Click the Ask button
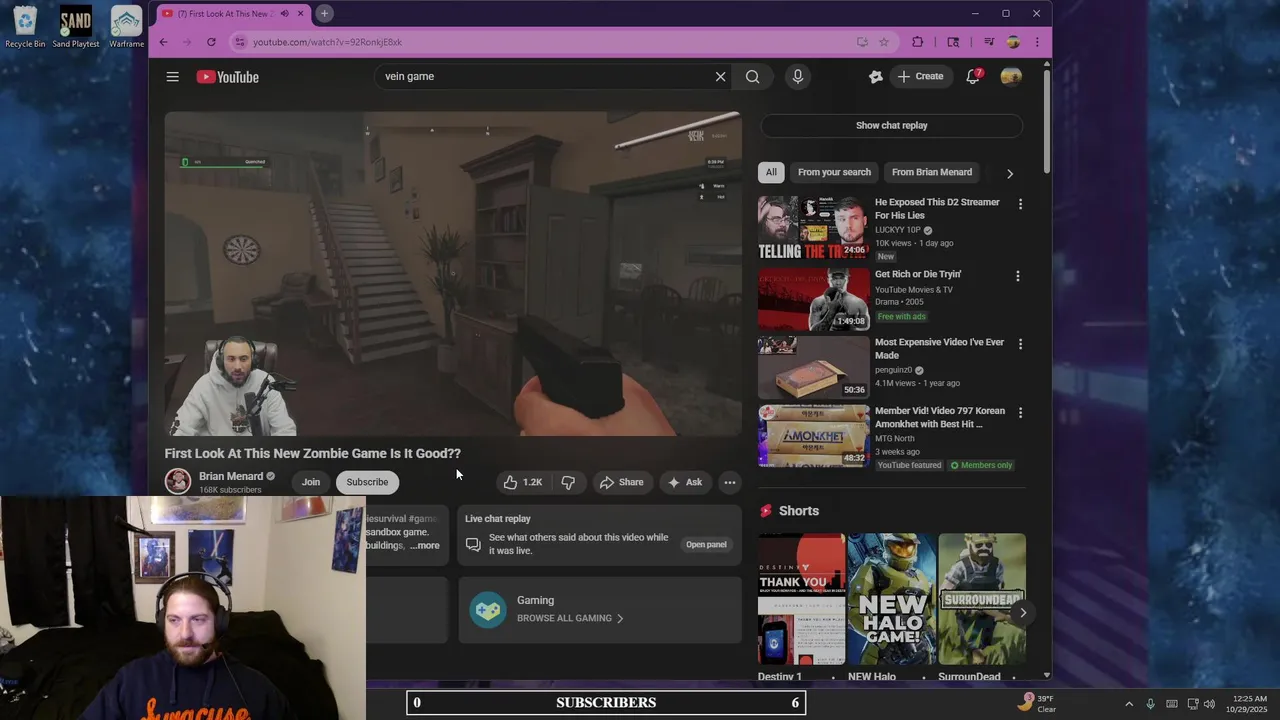Image resolution: width=1280 pixels, height=720 pixels. point(685,482)
